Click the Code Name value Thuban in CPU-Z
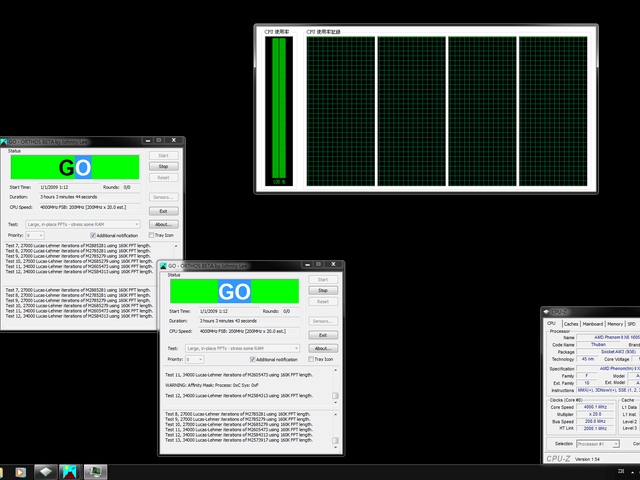640x480 pixels. pos(598,344)
